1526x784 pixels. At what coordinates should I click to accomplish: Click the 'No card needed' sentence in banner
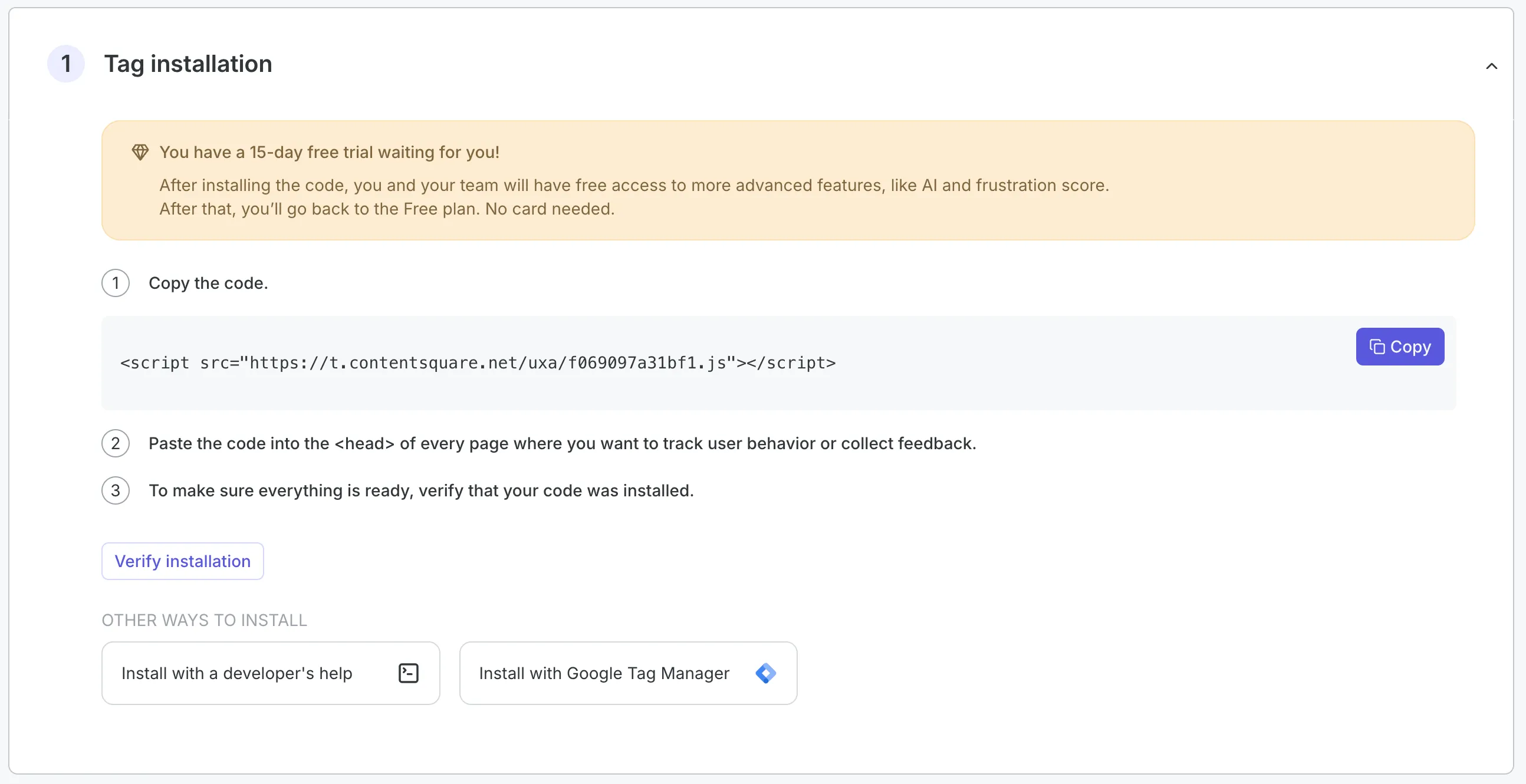pyautogui.click(x=550, y=209)
